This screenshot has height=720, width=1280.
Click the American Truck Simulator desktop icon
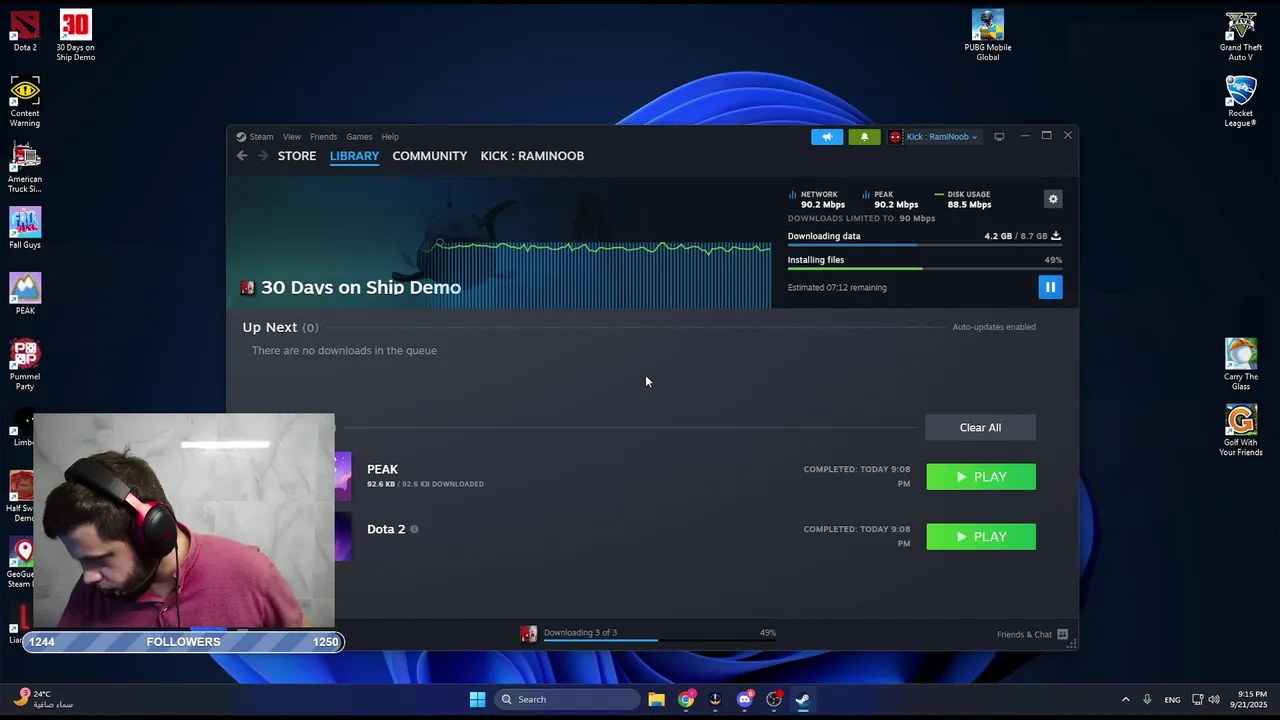coord(25,168)
